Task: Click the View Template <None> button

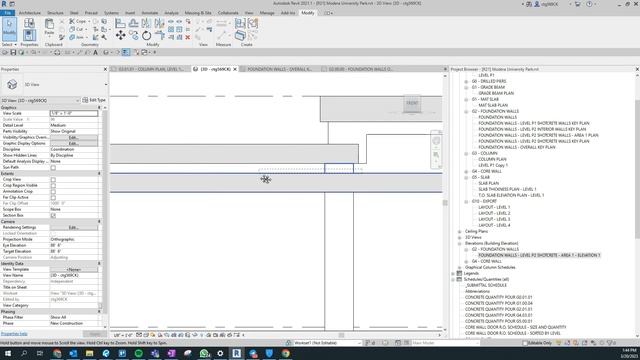Action: [73, 269]
